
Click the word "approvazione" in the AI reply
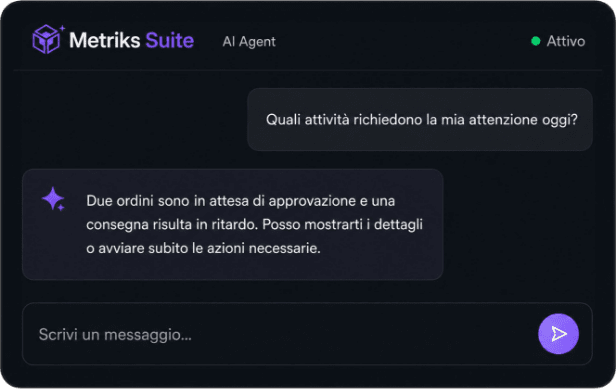pos(312,201)
